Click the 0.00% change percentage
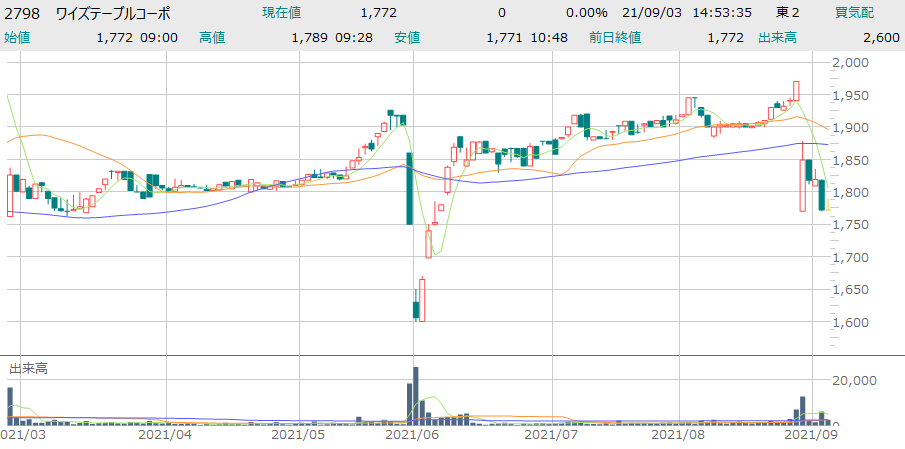 coord(586,13)
